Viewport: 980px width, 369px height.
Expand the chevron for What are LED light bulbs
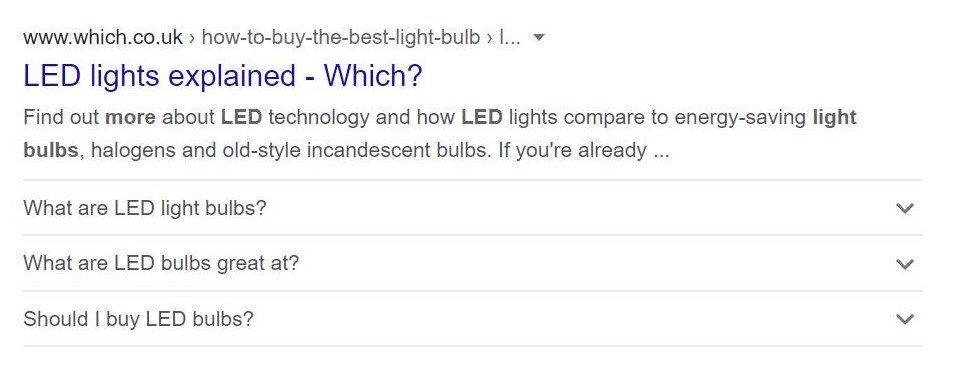point(904,208)
